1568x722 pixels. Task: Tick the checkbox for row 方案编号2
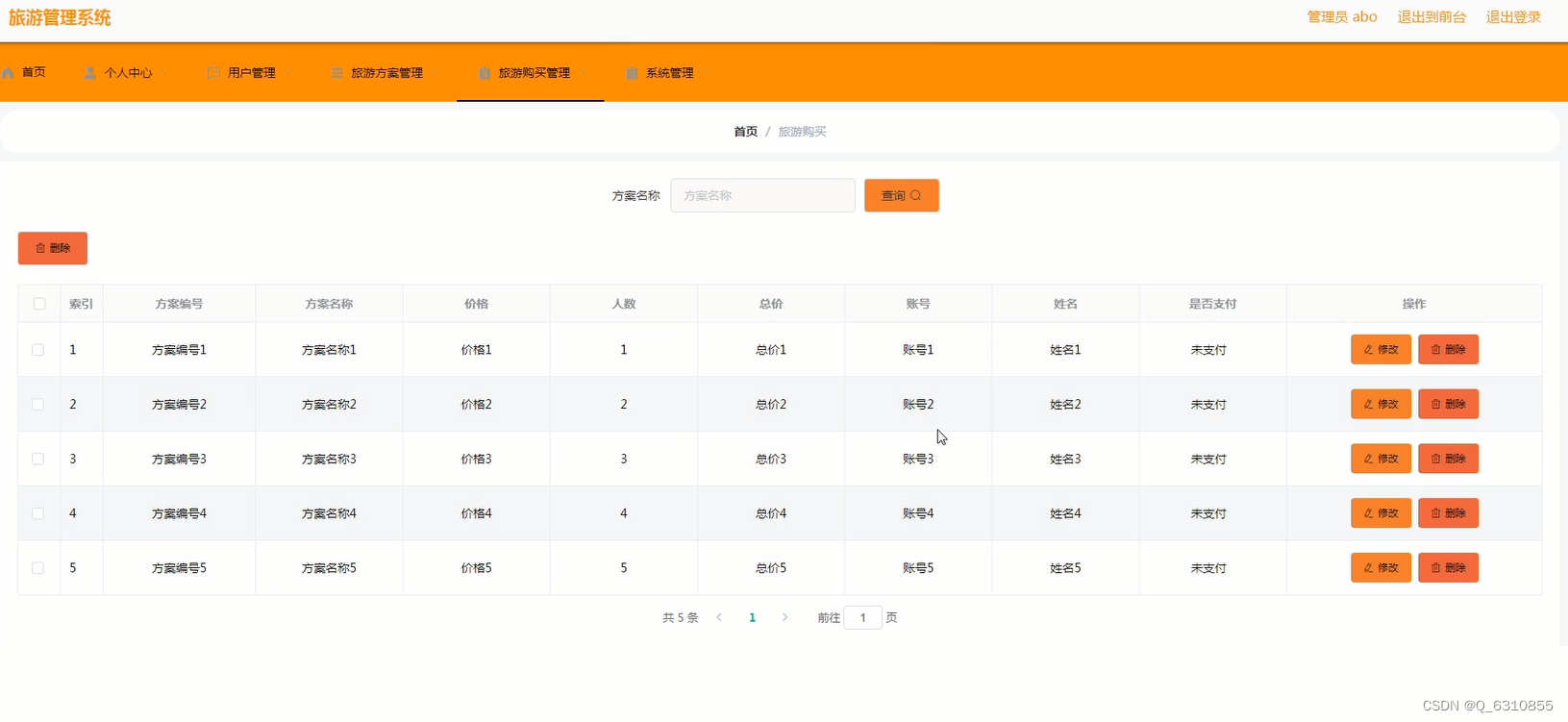(x=38, y=405)
